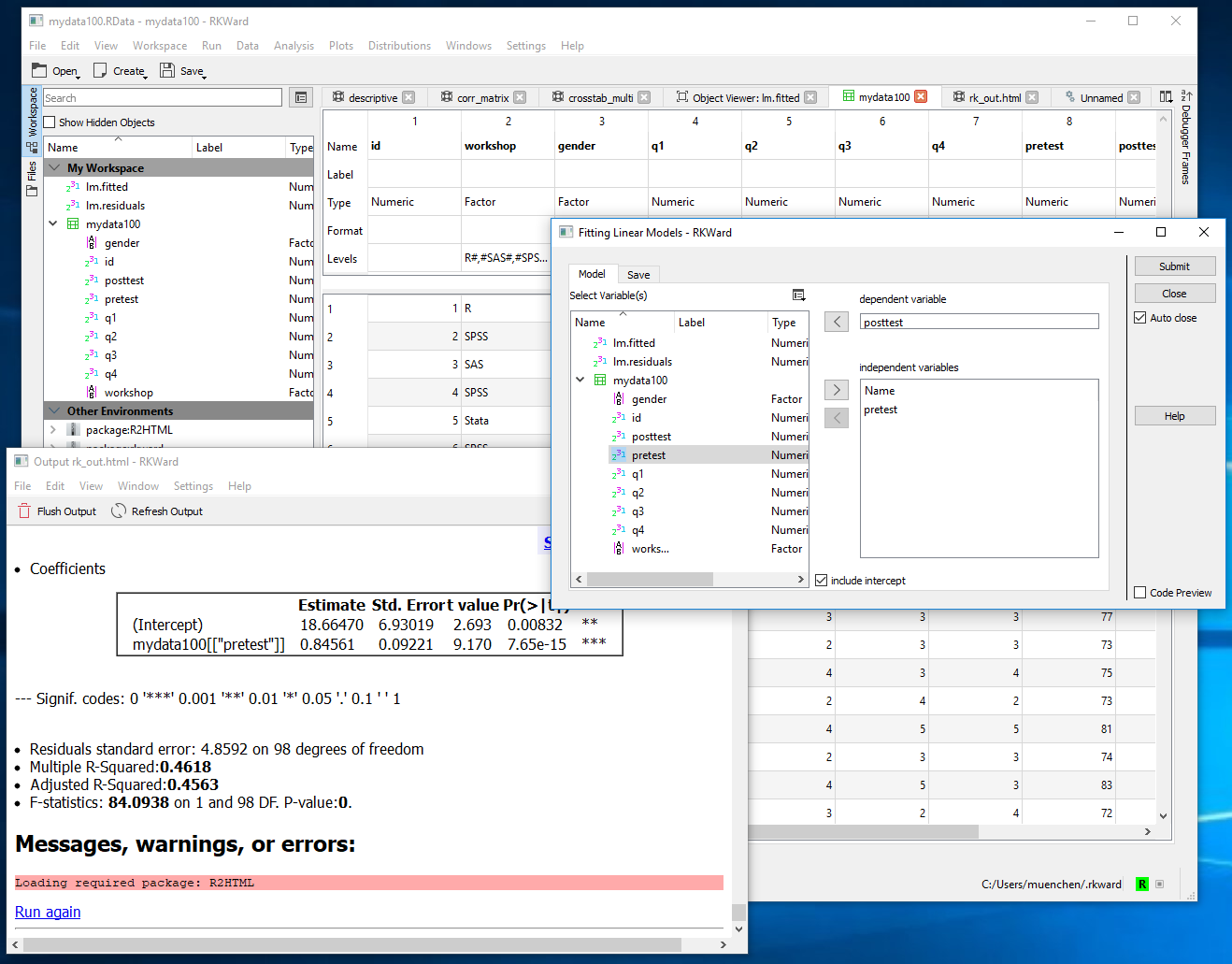The image size is (1232, 964).
Task: Collapse the mydata100 variable tree
Action: [x=53, y=223]
